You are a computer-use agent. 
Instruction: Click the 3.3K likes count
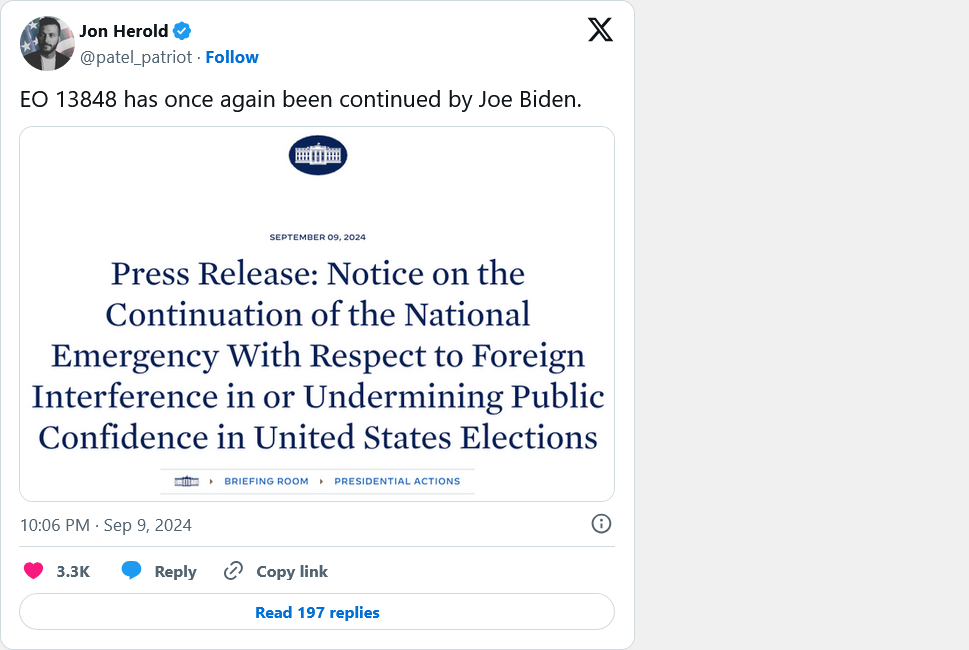74,571
